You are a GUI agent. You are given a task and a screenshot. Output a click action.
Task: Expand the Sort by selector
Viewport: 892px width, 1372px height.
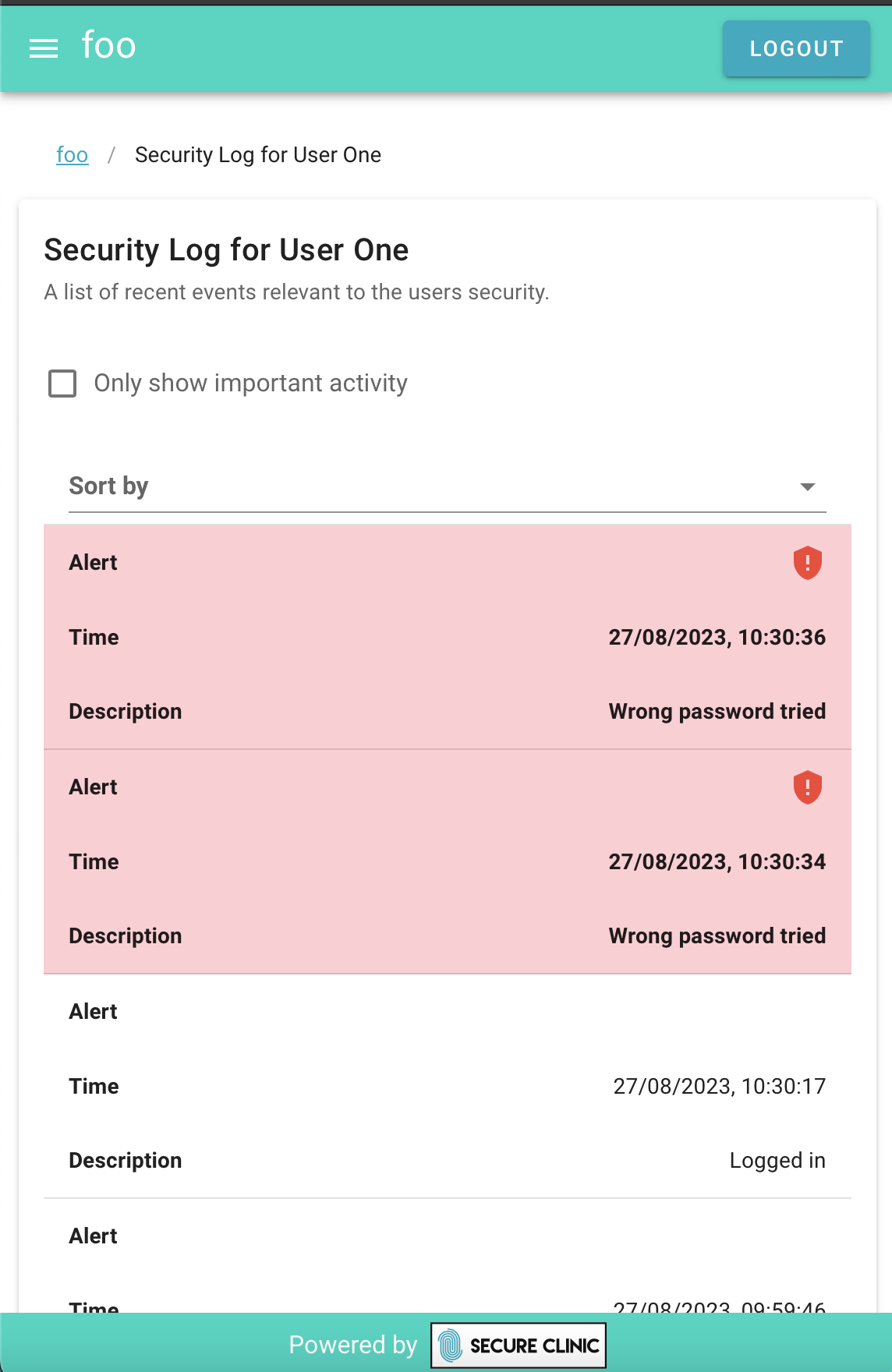point(447,486)
